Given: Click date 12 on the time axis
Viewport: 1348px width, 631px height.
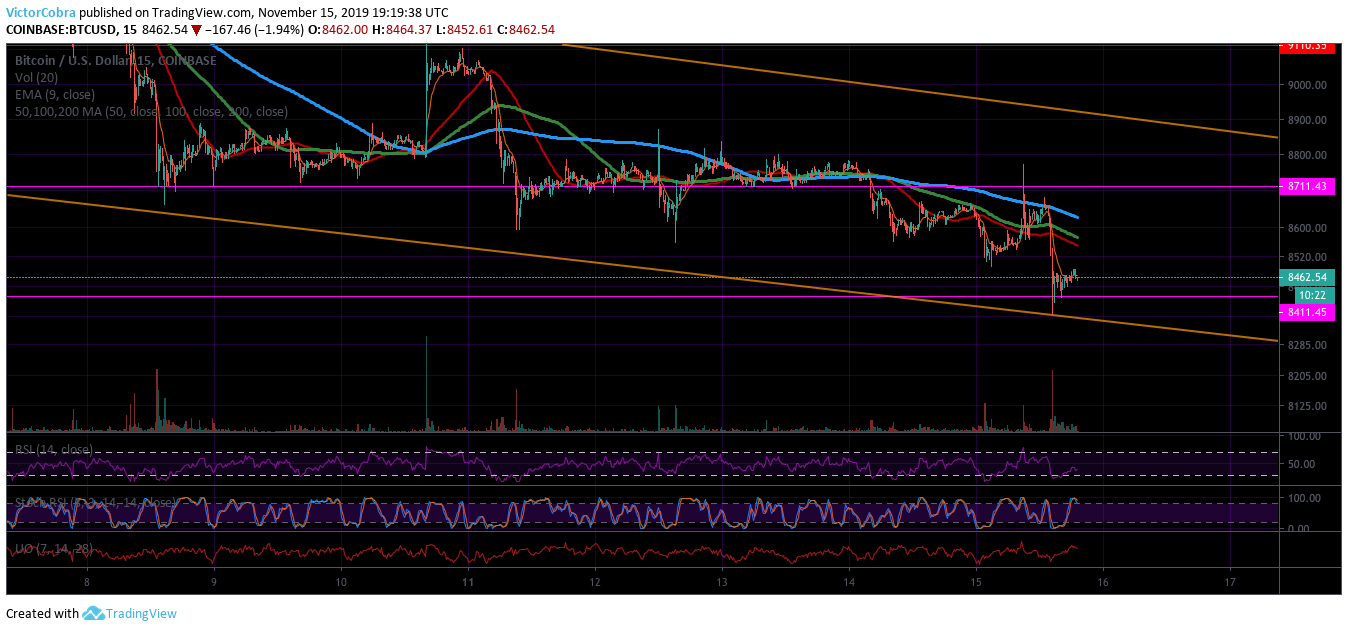Looking at the screenshot, I should point(595,582).
